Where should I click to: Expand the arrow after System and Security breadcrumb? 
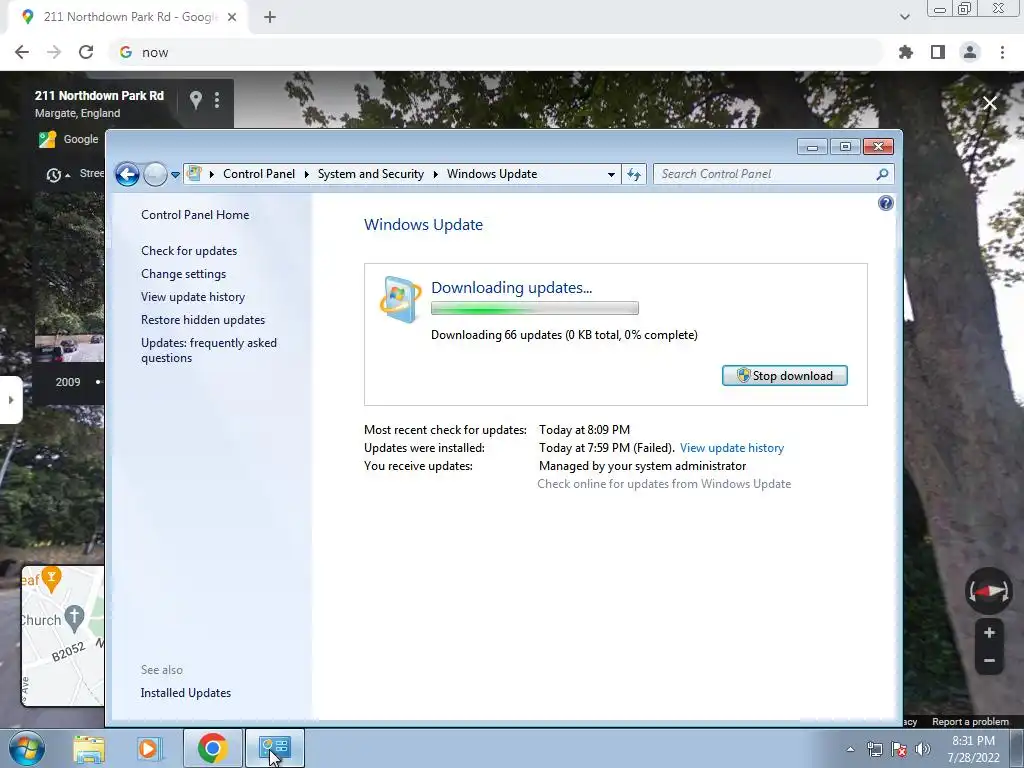[x=436, y=174]
